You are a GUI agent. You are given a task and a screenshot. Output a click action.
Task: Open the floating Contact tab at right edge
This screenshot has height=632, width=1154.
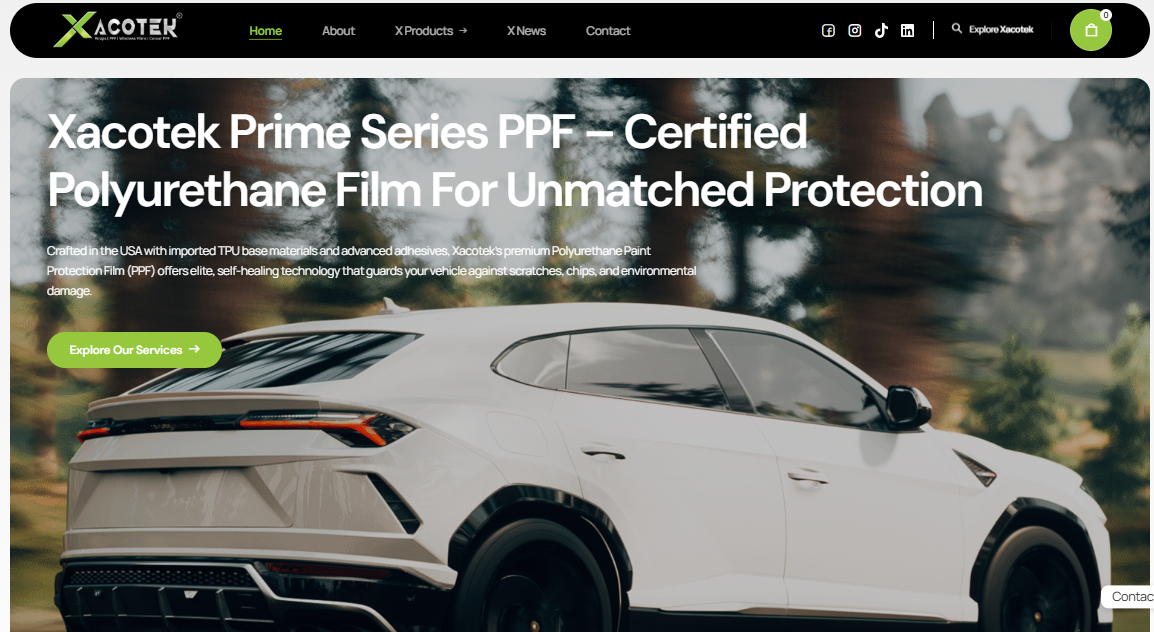[x=1128, y=597]
